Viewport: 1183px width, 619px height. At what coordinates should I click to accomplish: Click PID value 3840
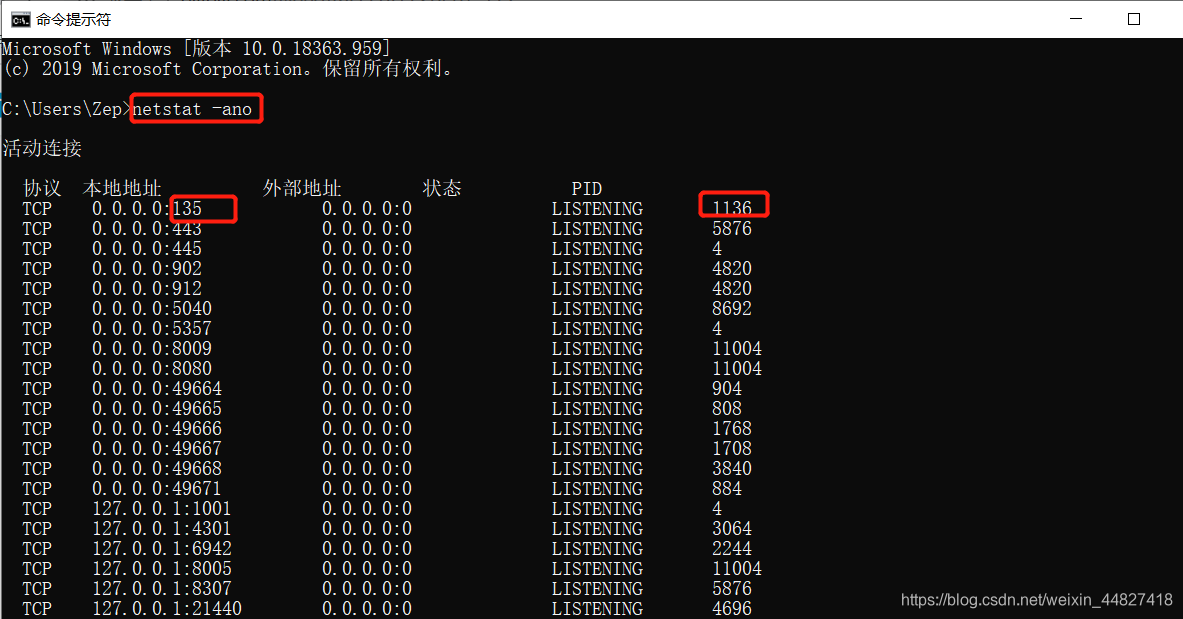tap(732, 469)
